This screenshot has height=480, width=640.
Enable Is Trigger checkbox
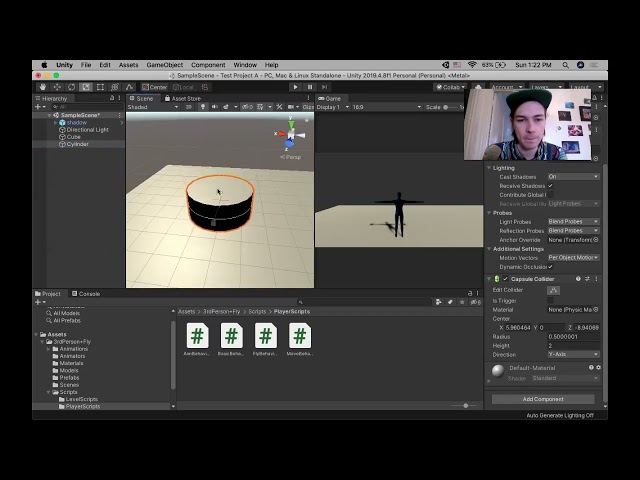pyautogui.click(x=550, y=300)
